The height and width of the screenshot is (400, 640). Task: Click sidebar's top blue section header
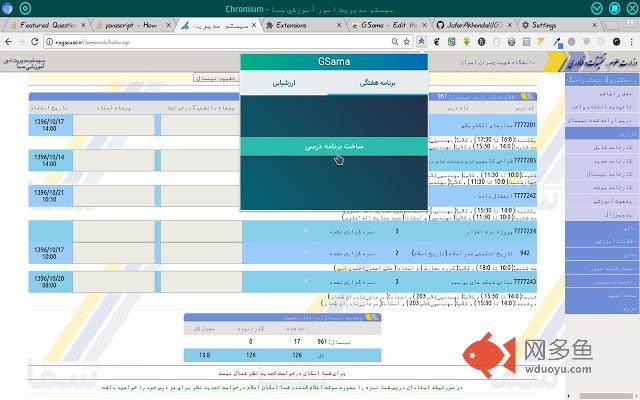pos(600,80)
